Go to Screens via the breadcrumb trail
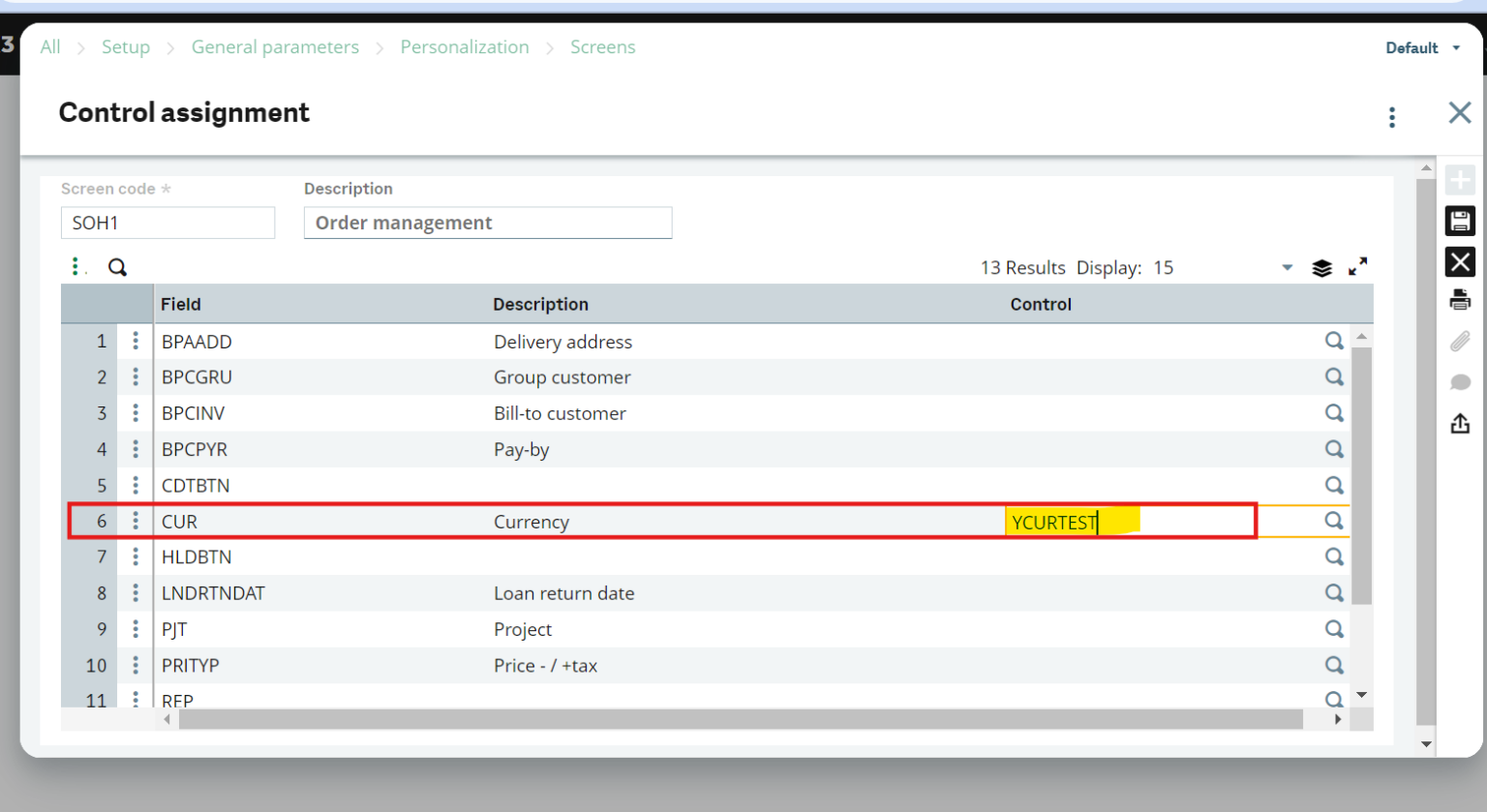This screenshot has width=1487, height=812. pos(603,46)
